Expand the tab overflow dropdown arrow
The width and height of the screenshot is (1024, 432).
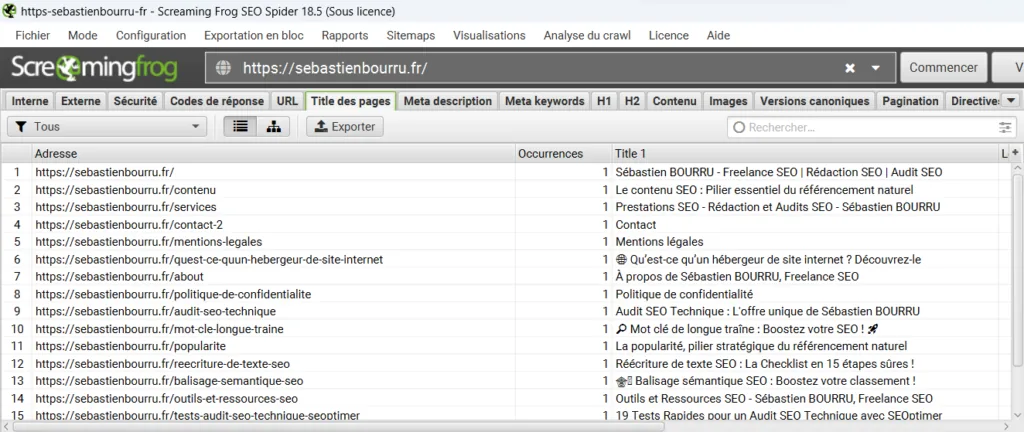pos(1011,101)
